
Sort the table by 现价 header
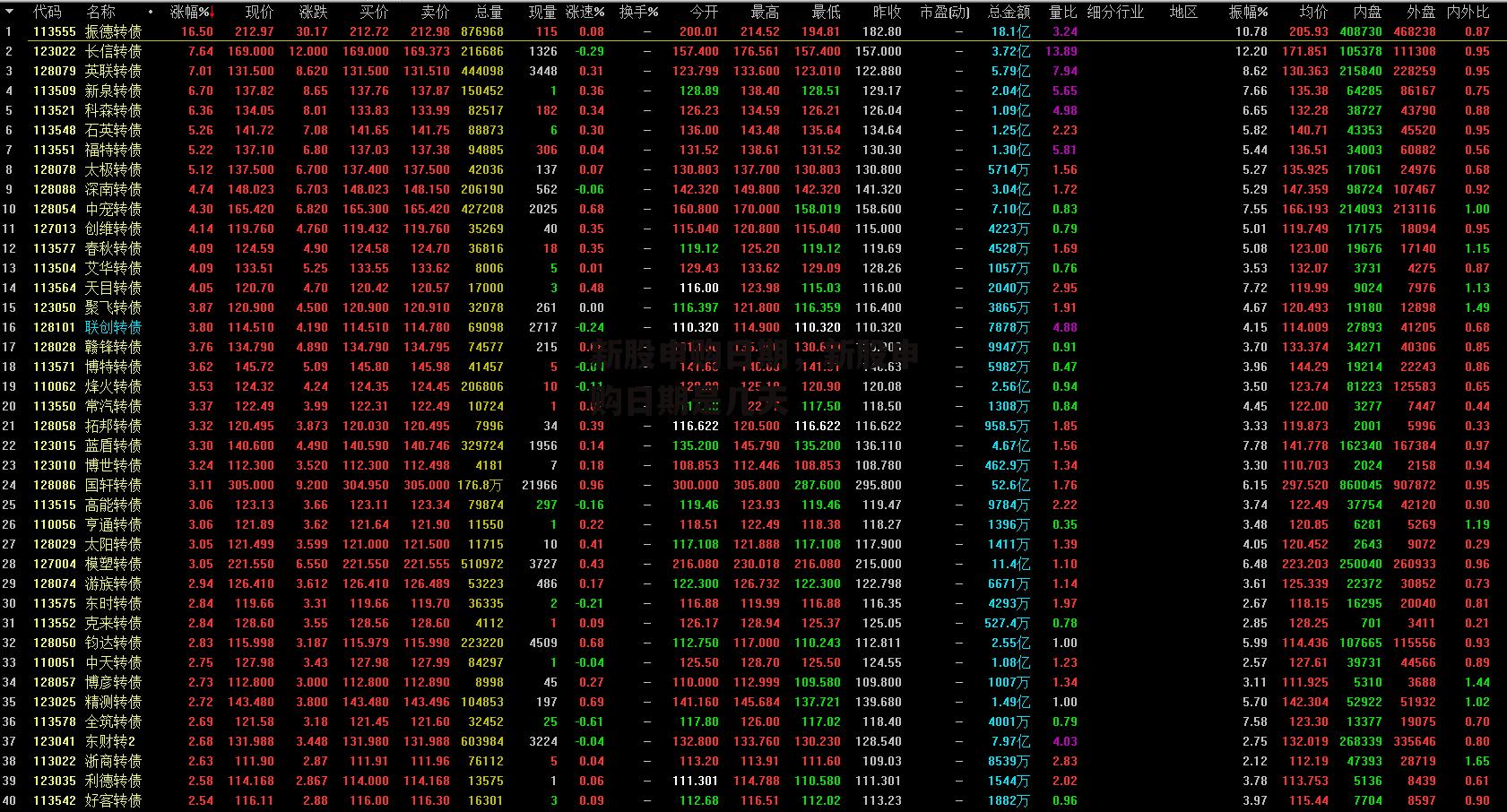(x=259, y=12)
